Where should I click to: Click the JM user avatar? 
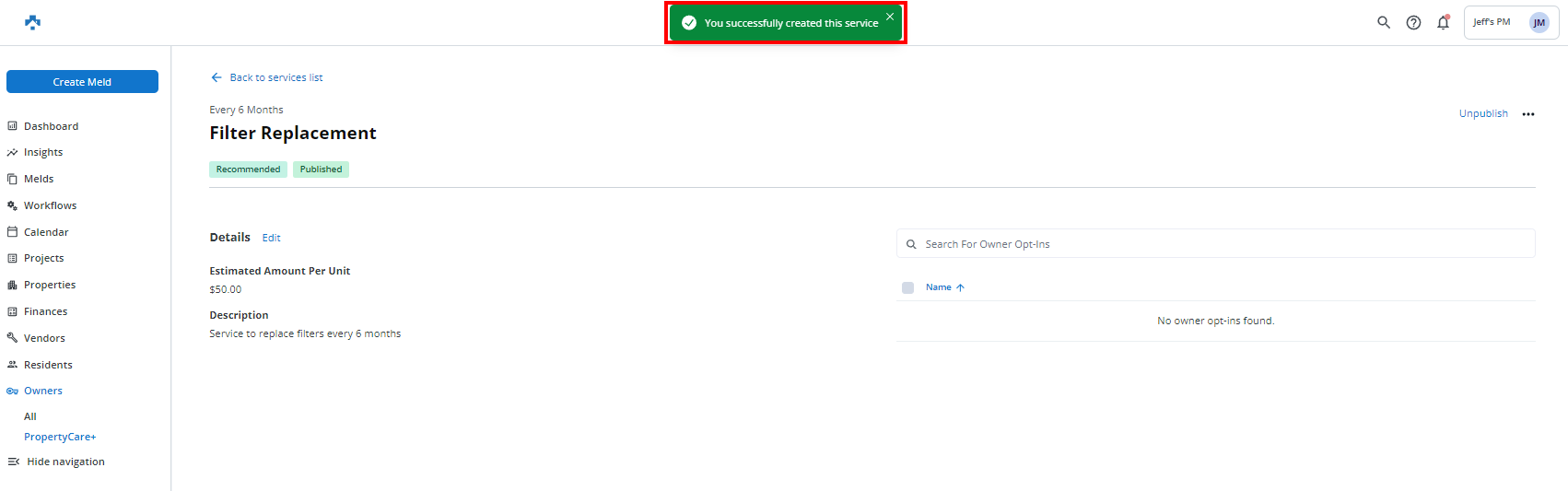(x=1539, y=22)
